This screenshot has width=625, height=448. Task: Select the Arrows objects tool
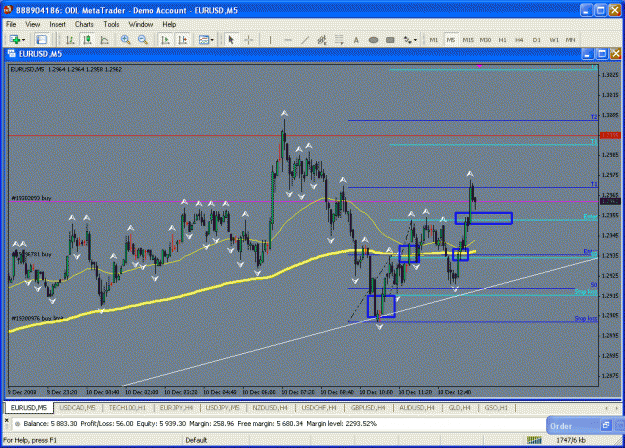point(407,39)
